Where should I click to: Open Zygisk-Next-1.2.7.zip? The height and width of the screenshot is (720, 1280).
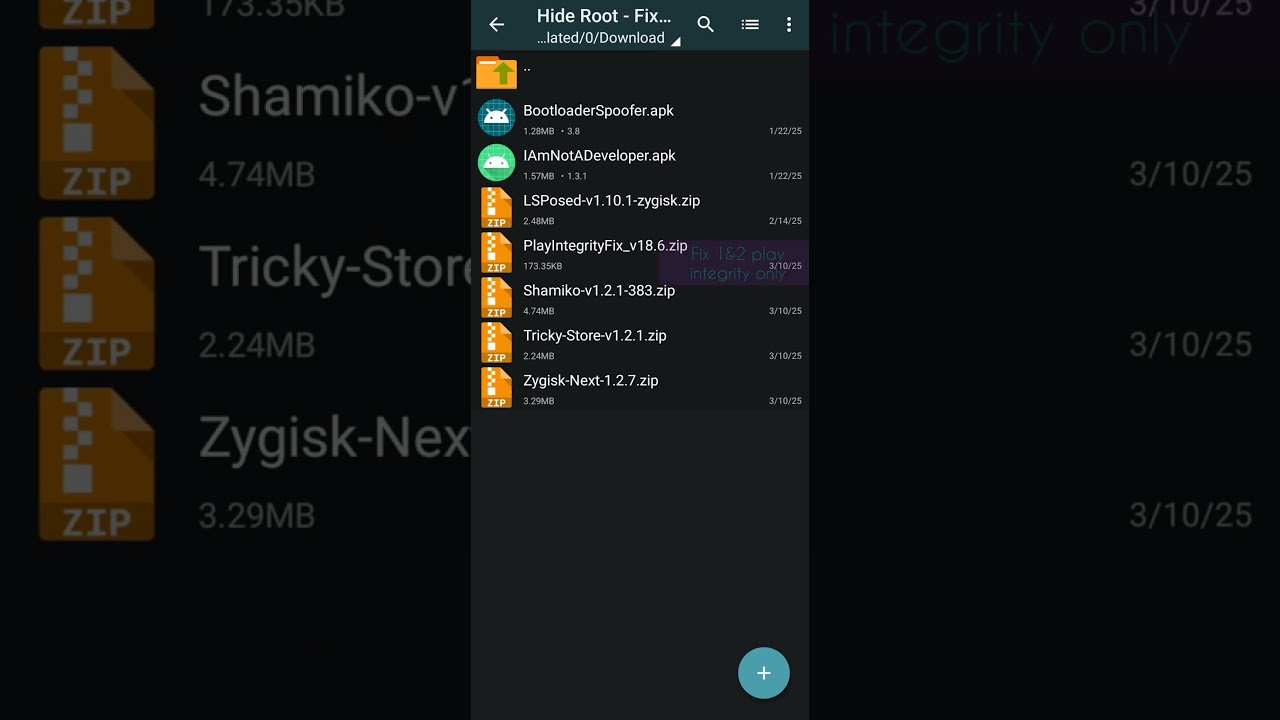(591, 381)
